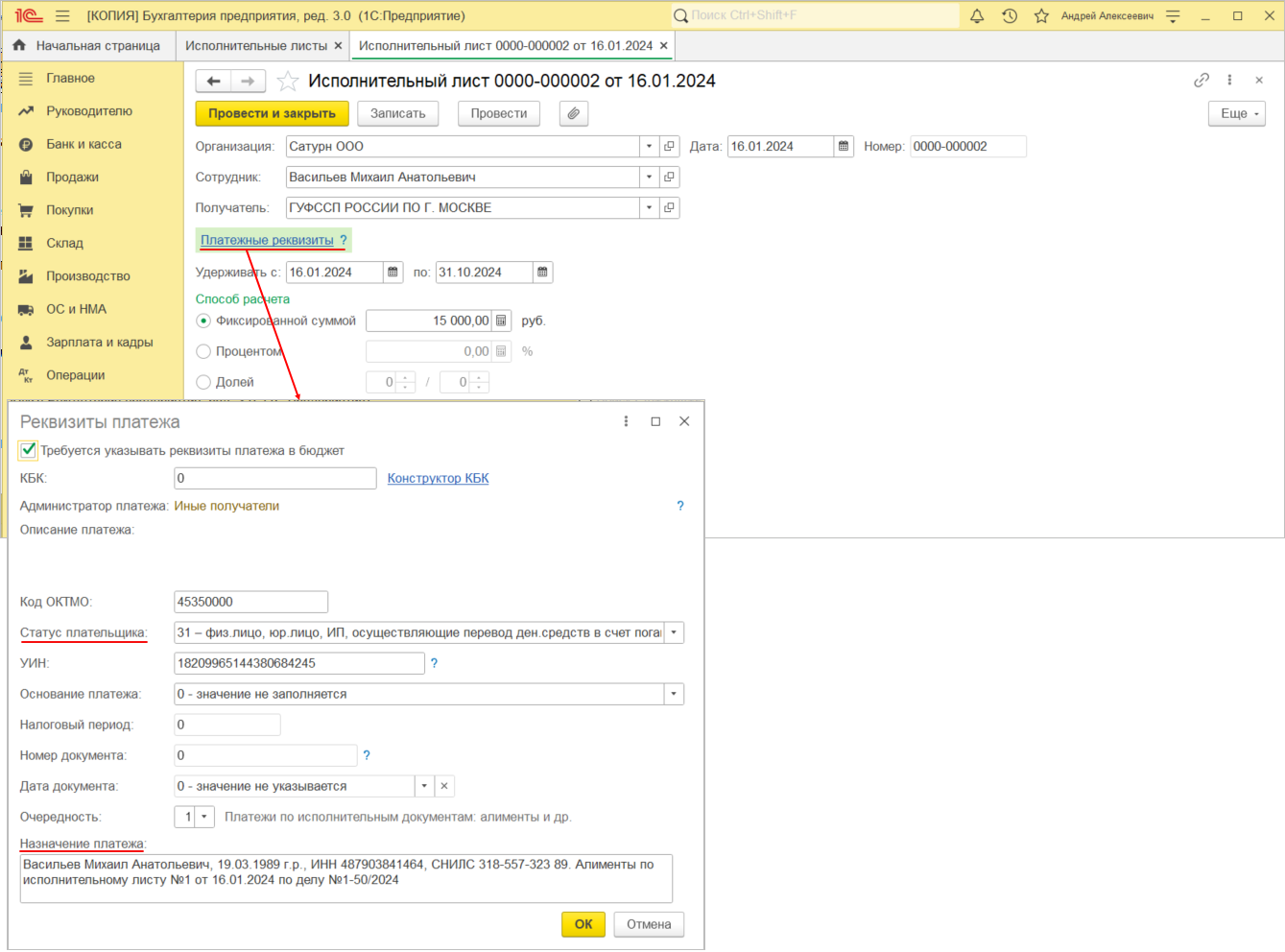The height and width of the screenshot is (952, 1285).
Task: Open notifications bell icon
Action: coord(977,16)
